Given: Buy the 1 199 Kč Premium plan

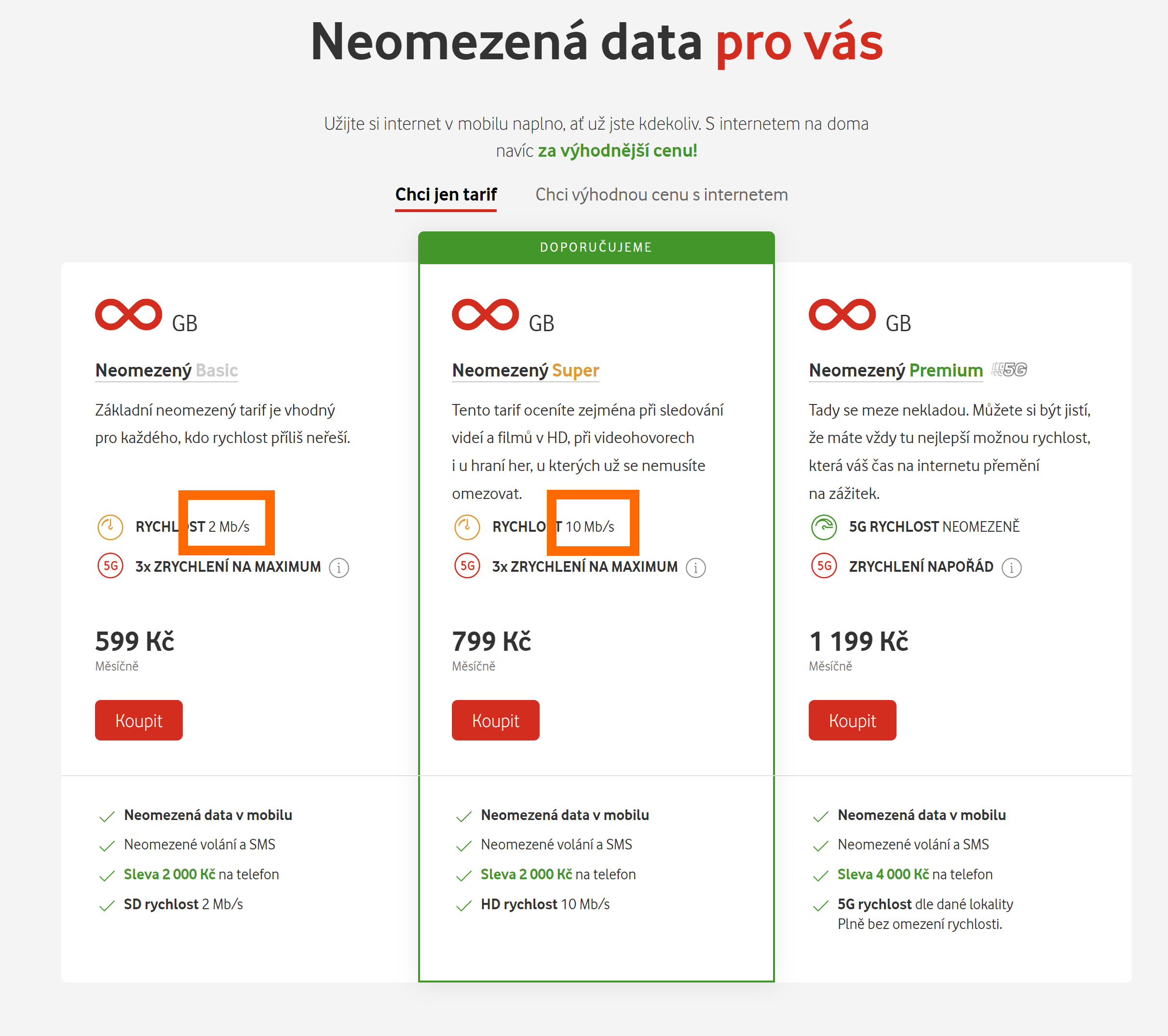Looking at the screenshot, I should 852,720.
